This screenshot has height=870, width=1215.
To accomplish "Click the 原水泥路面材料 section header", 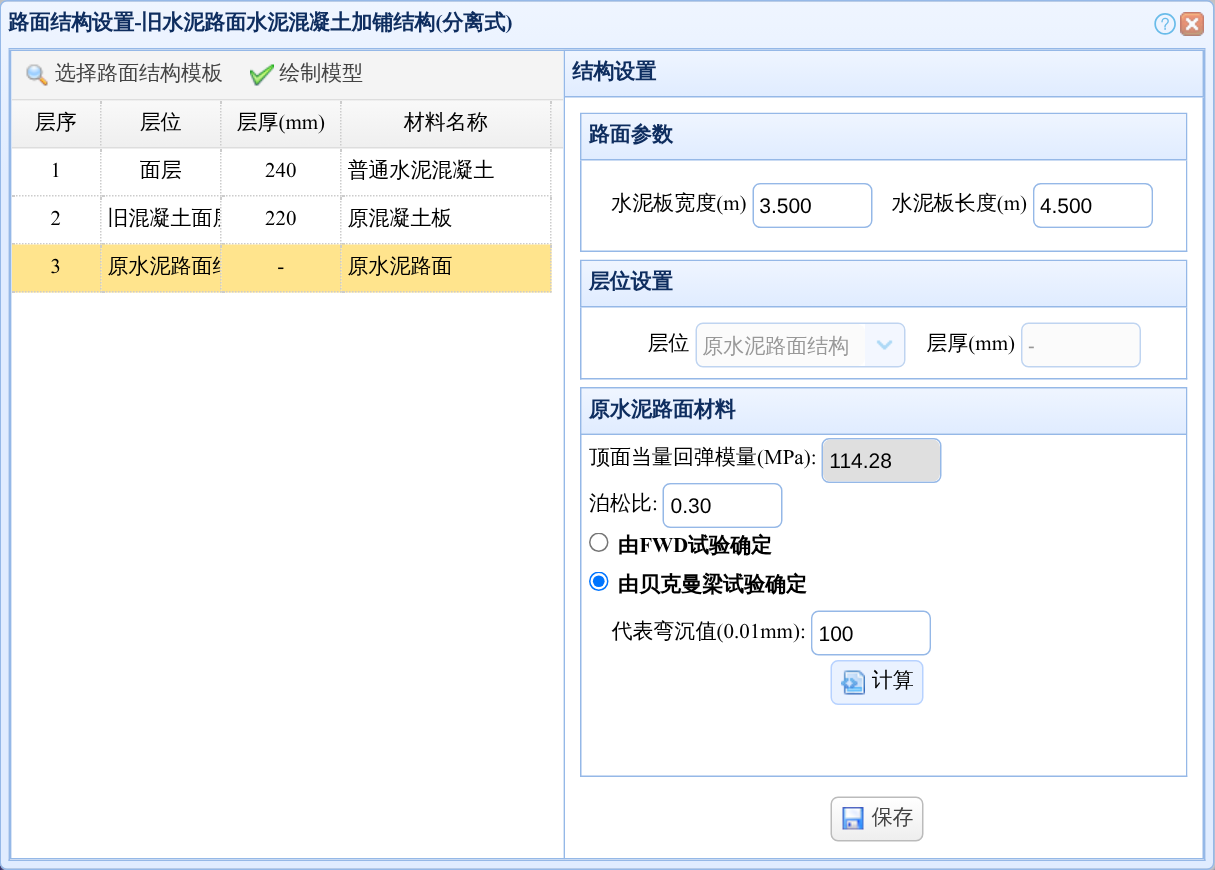I will pos(884,410).
